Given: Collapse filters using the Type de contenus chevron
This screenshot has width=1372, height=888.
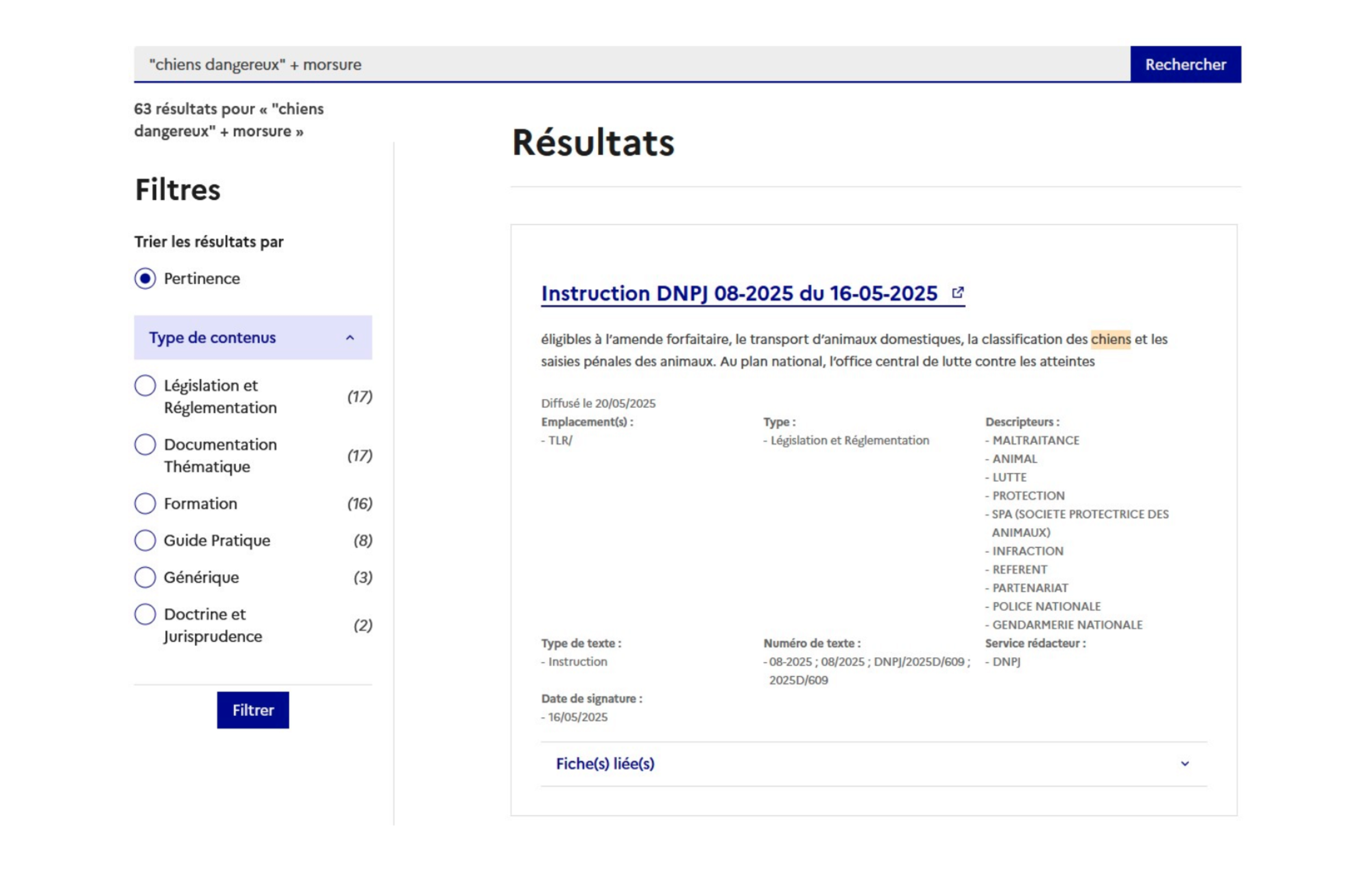Looking at the screenshot, I should (x=350, y=338).
